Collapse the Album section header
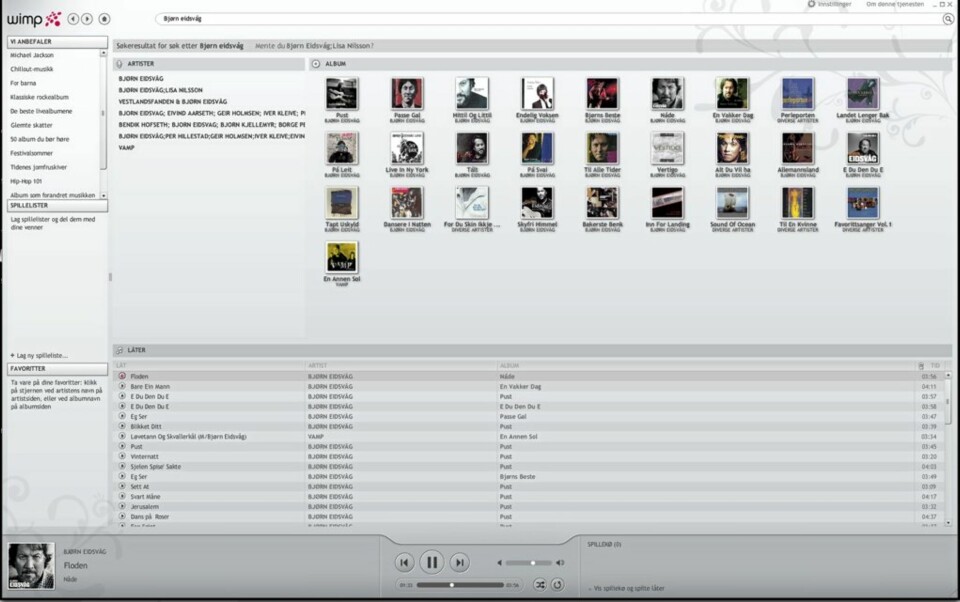 pos(316,64)
